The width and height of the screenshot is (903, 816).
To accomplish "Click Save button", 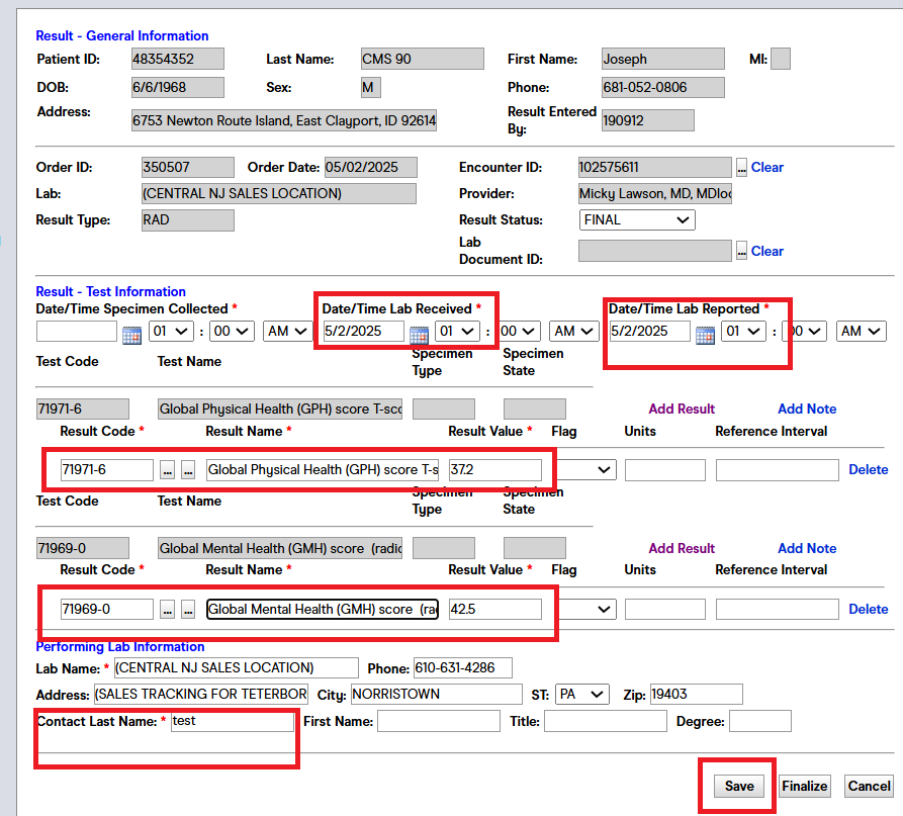I will (x=739, y=786).
